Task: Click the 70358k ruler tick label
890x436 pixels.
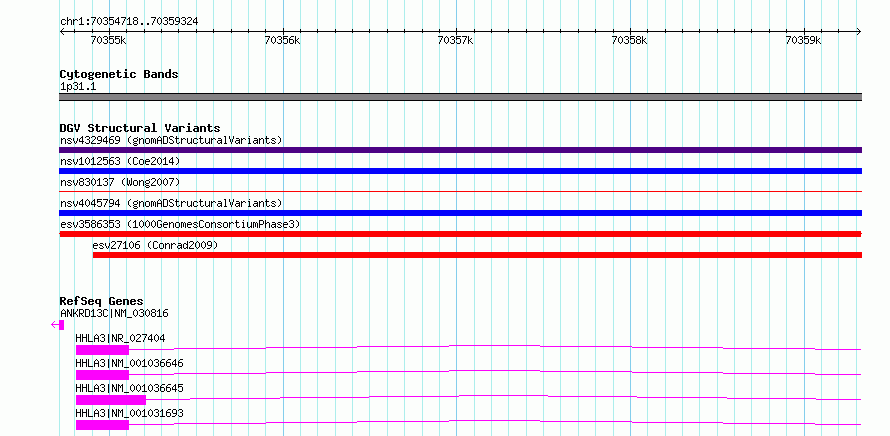Action: coord(629,40)
